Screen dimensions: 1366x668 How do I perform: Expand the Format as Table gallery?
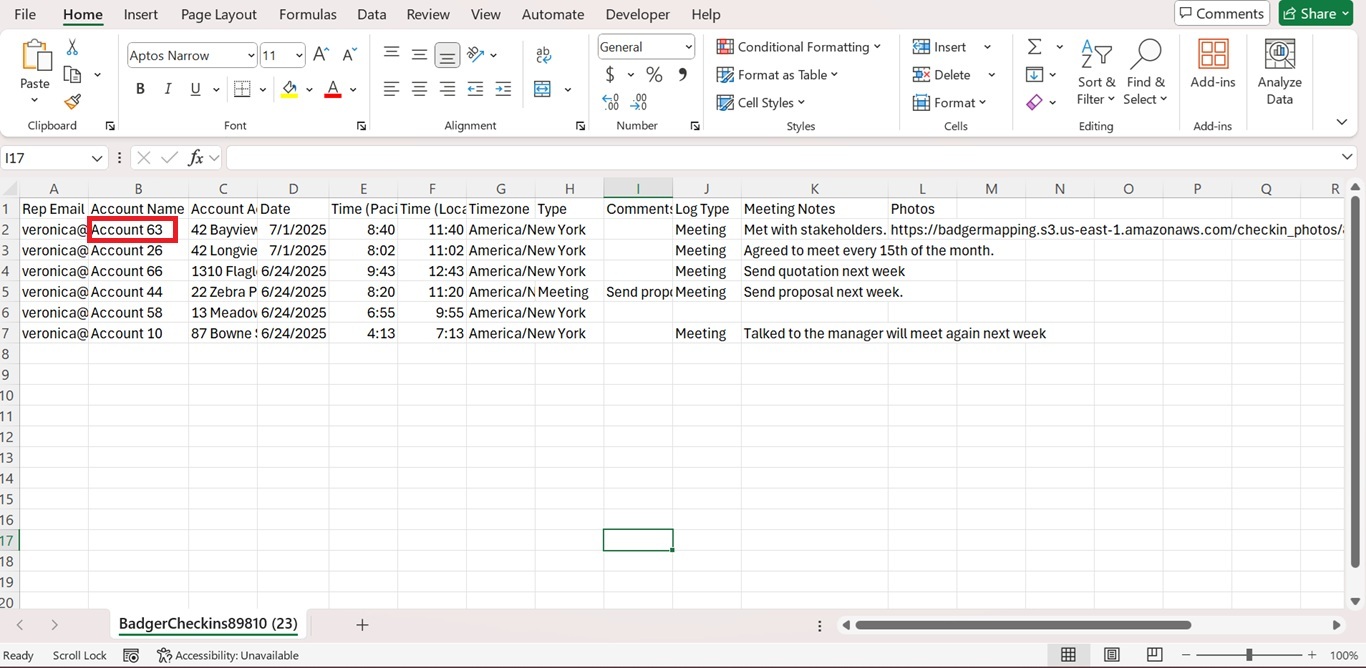777,75
